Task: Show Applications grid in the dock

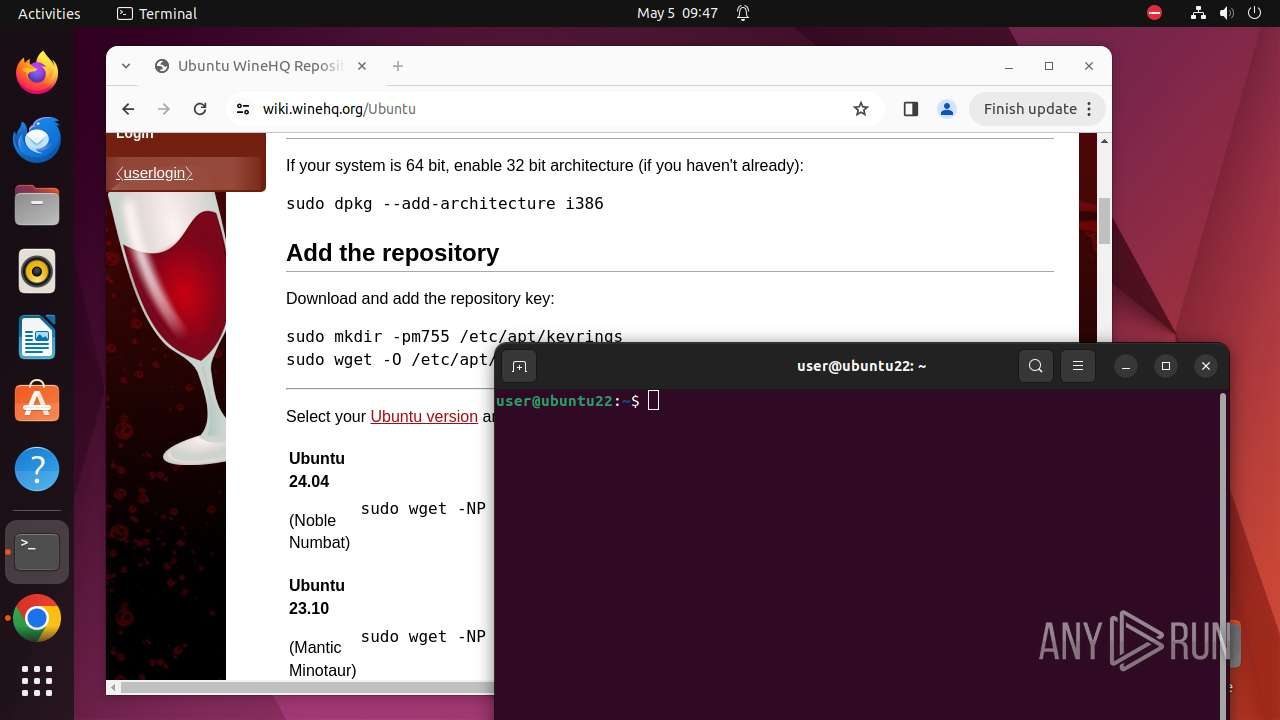Action: [x=37, y=681]
